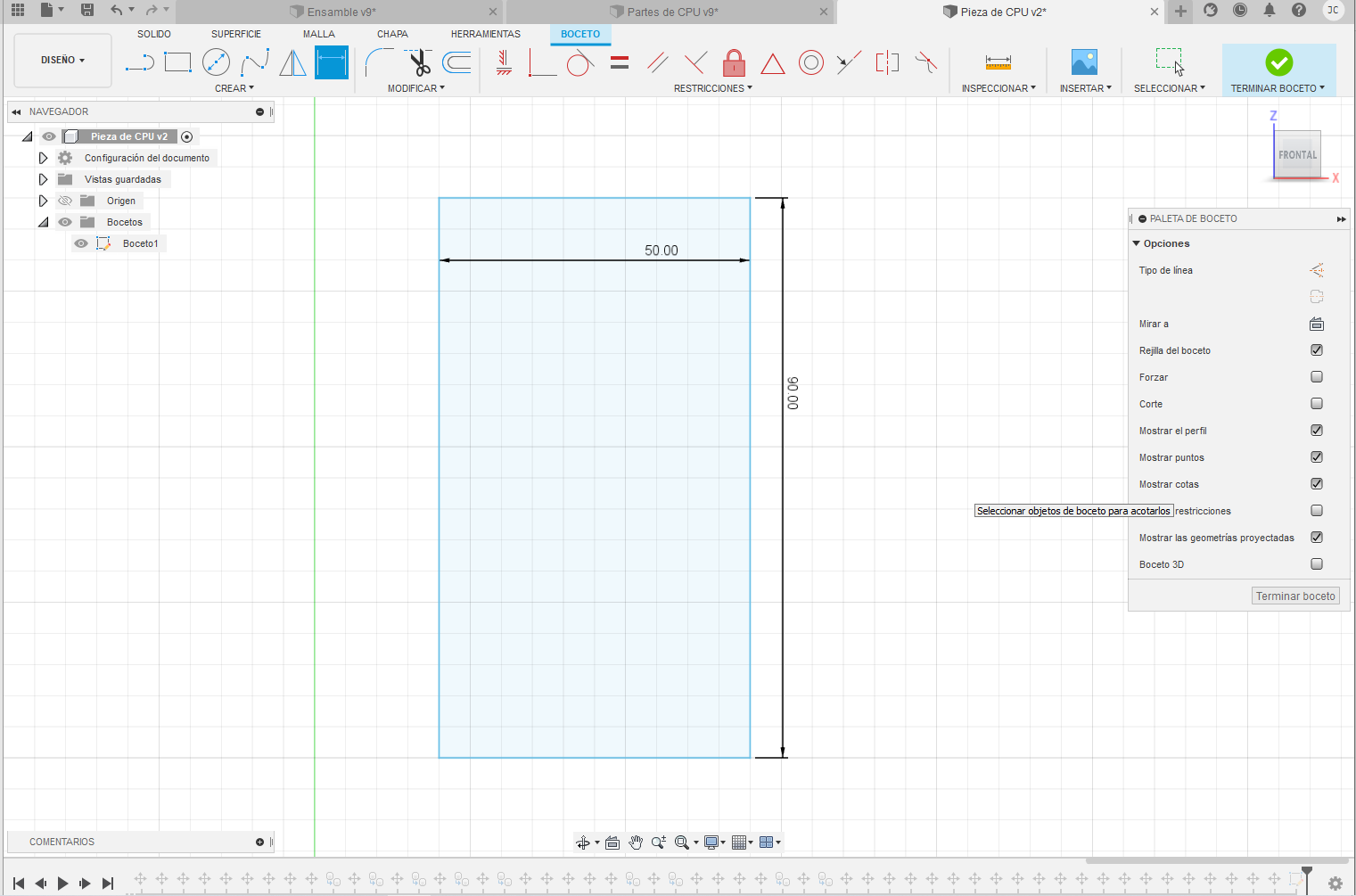
Task: Expand the Vistas guardadas node
Action: pyautogui.click(x=43, y=179)
